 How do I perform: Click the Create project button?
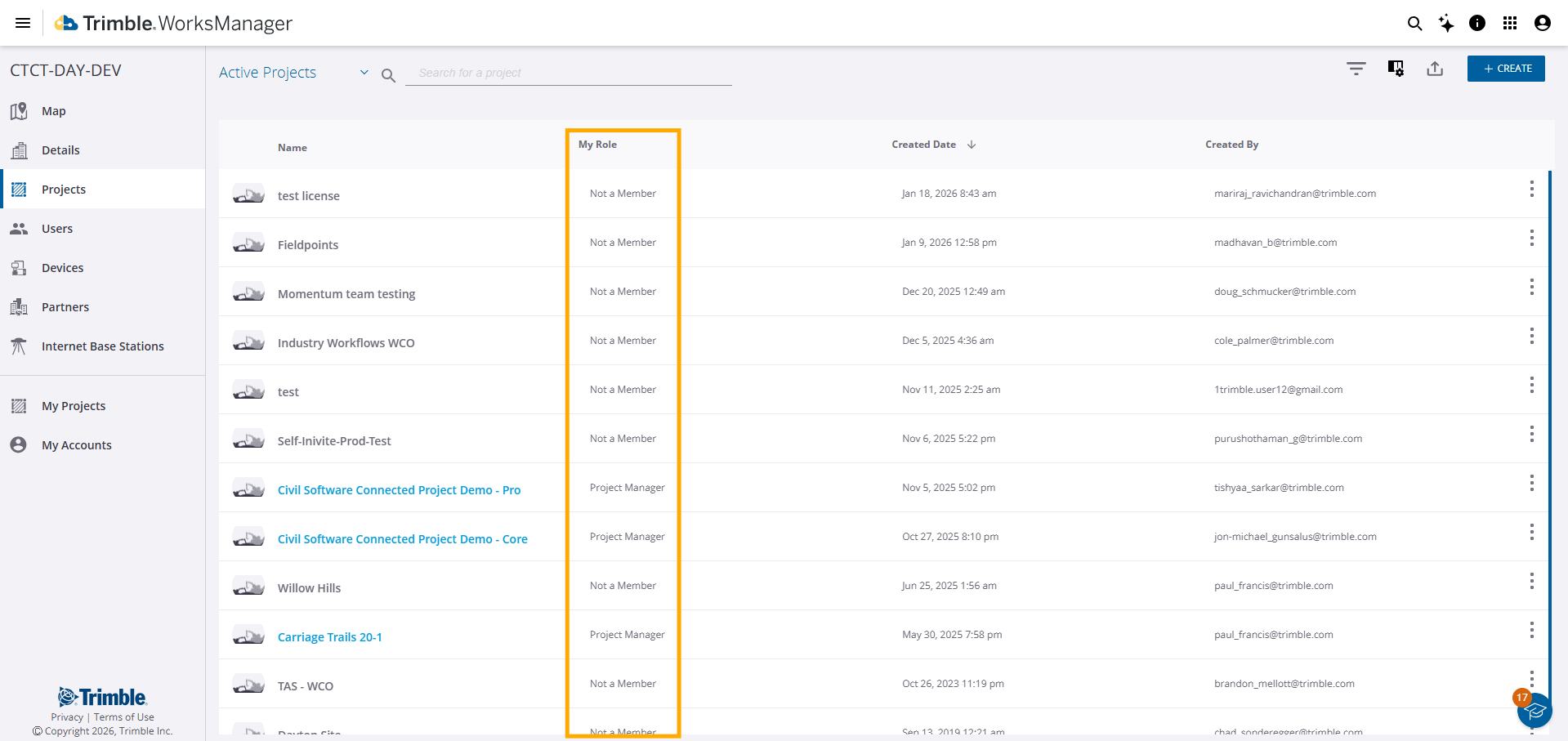tap(1506, 69)
